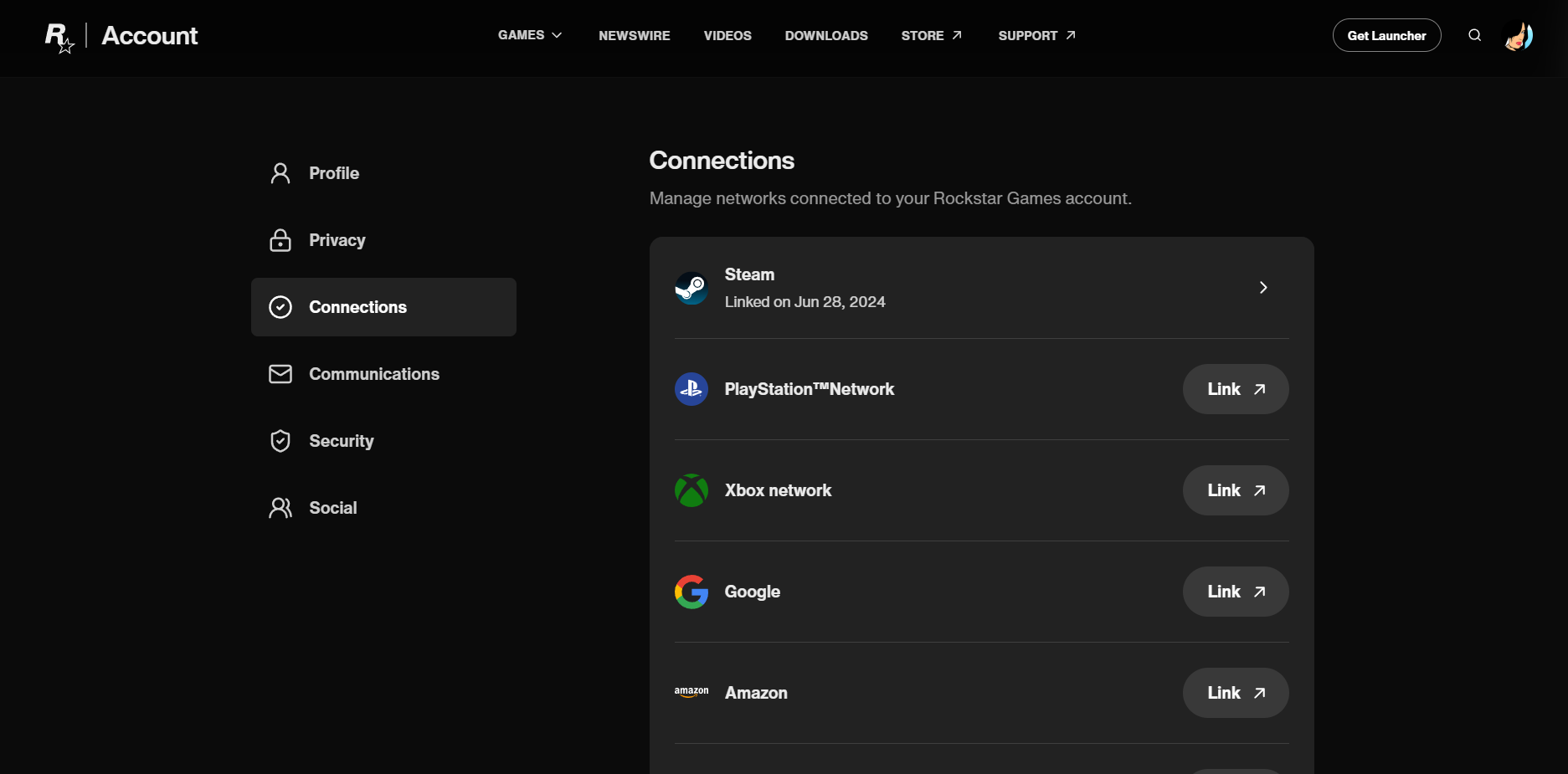Click the 'Amazon' connection label
Screen dimensions: 1568x774
coord(756,693)
